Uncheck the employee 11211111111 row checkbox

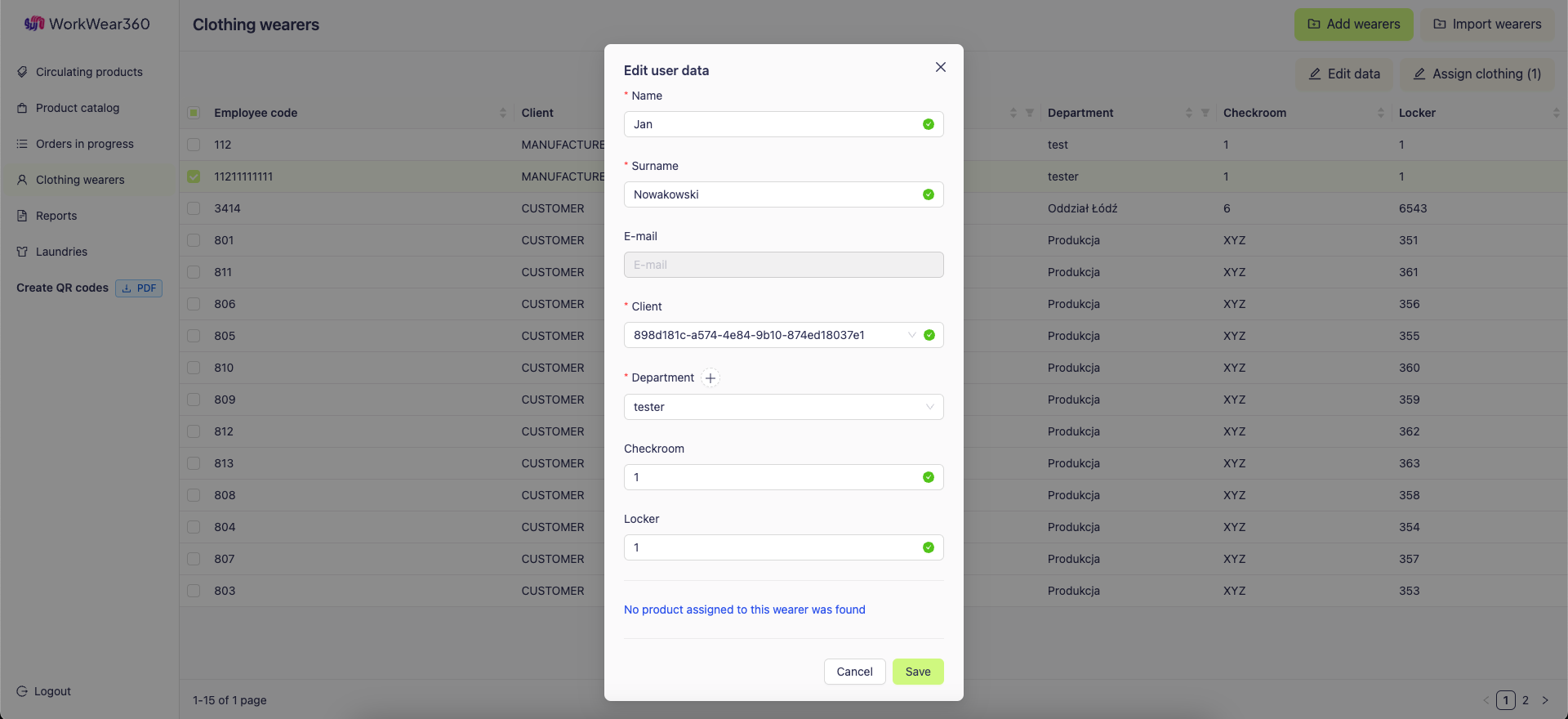194,176
